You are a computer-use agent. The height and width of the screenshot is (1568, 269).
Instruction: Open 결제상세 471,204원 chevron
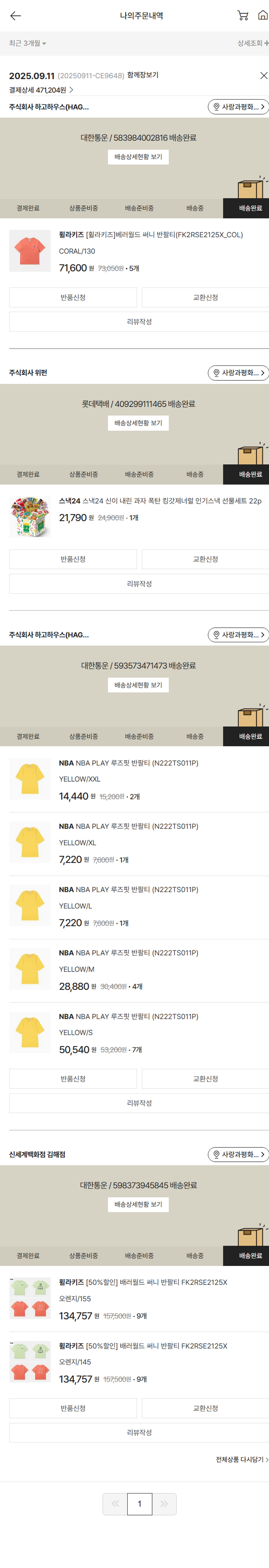click(71, 90)
